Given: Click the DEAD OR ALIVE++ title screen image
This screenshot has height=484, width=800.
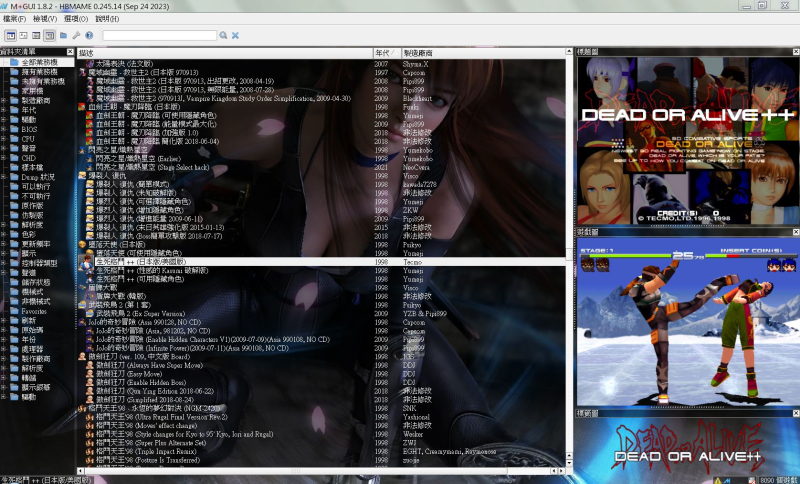Looking at the screenshot, I should click(x=688, y=141).
